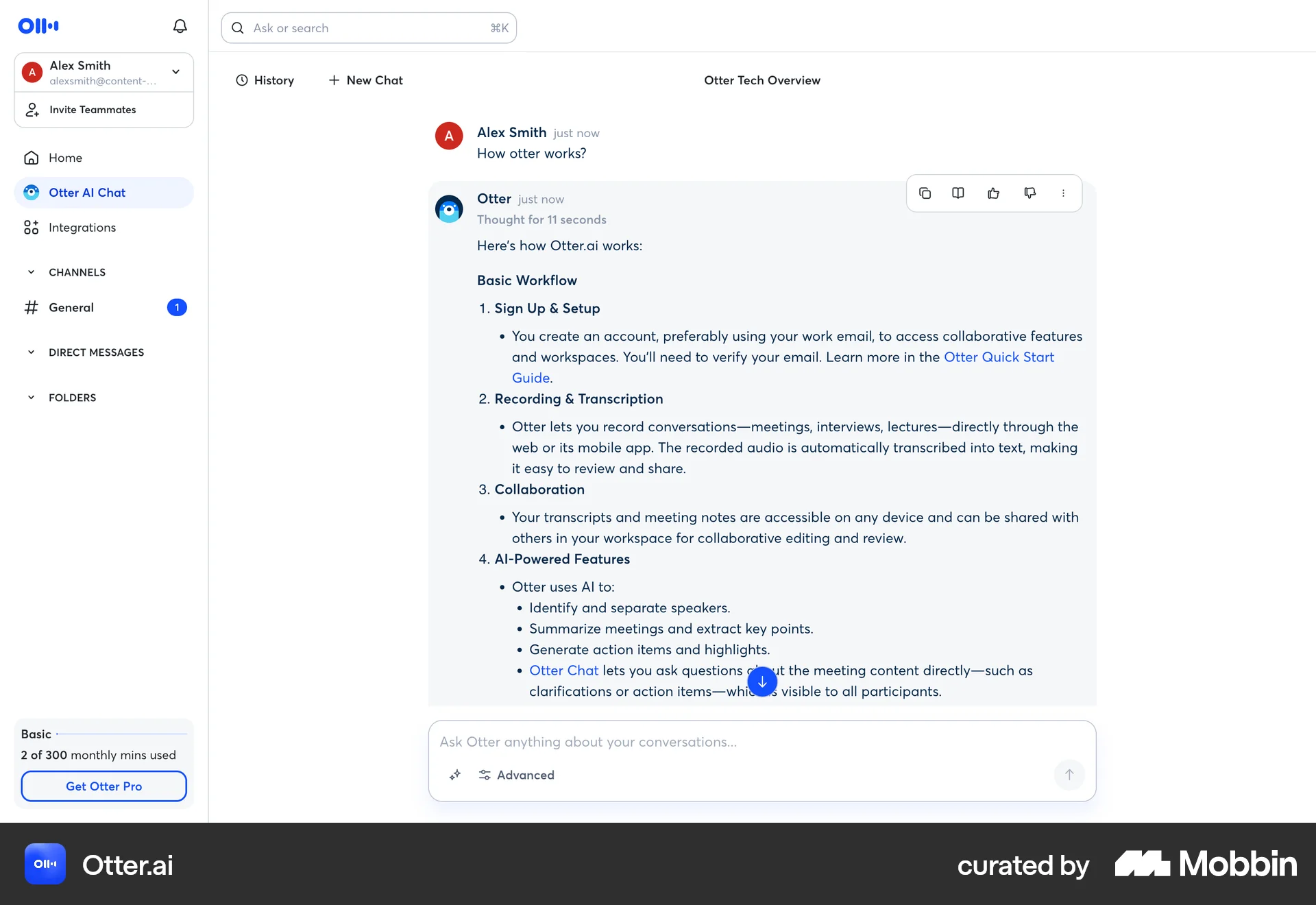Click the 'Sign Up & Setup' heading
Viewport: 1316px width, 905px height.
pos(547,309)
